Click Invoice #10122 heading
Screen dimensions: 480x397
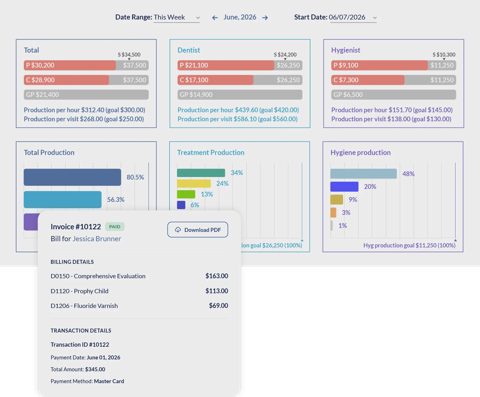76,227
